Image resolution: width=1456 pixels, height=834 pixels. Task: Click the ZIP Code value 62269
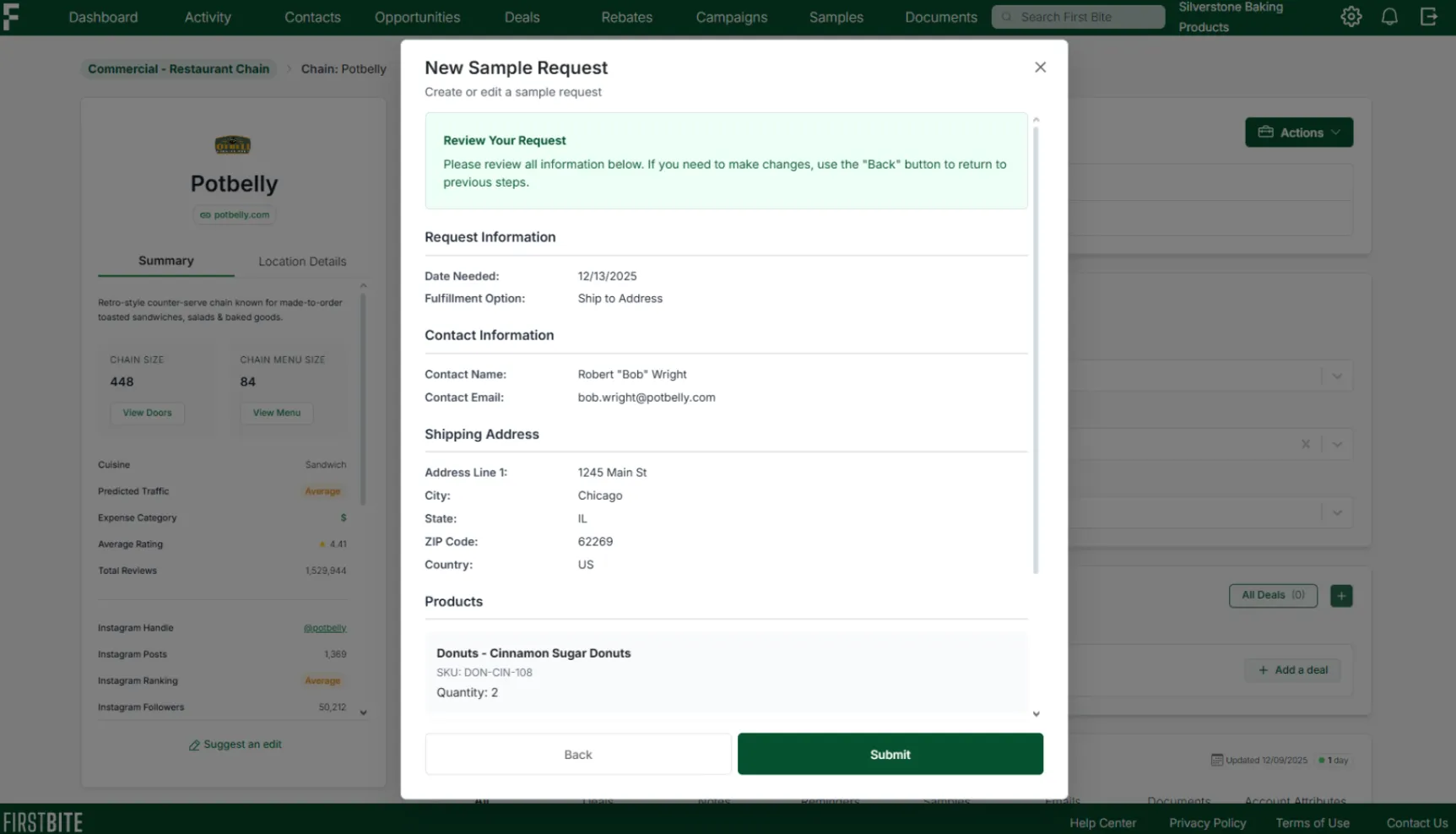click(595, 542)
